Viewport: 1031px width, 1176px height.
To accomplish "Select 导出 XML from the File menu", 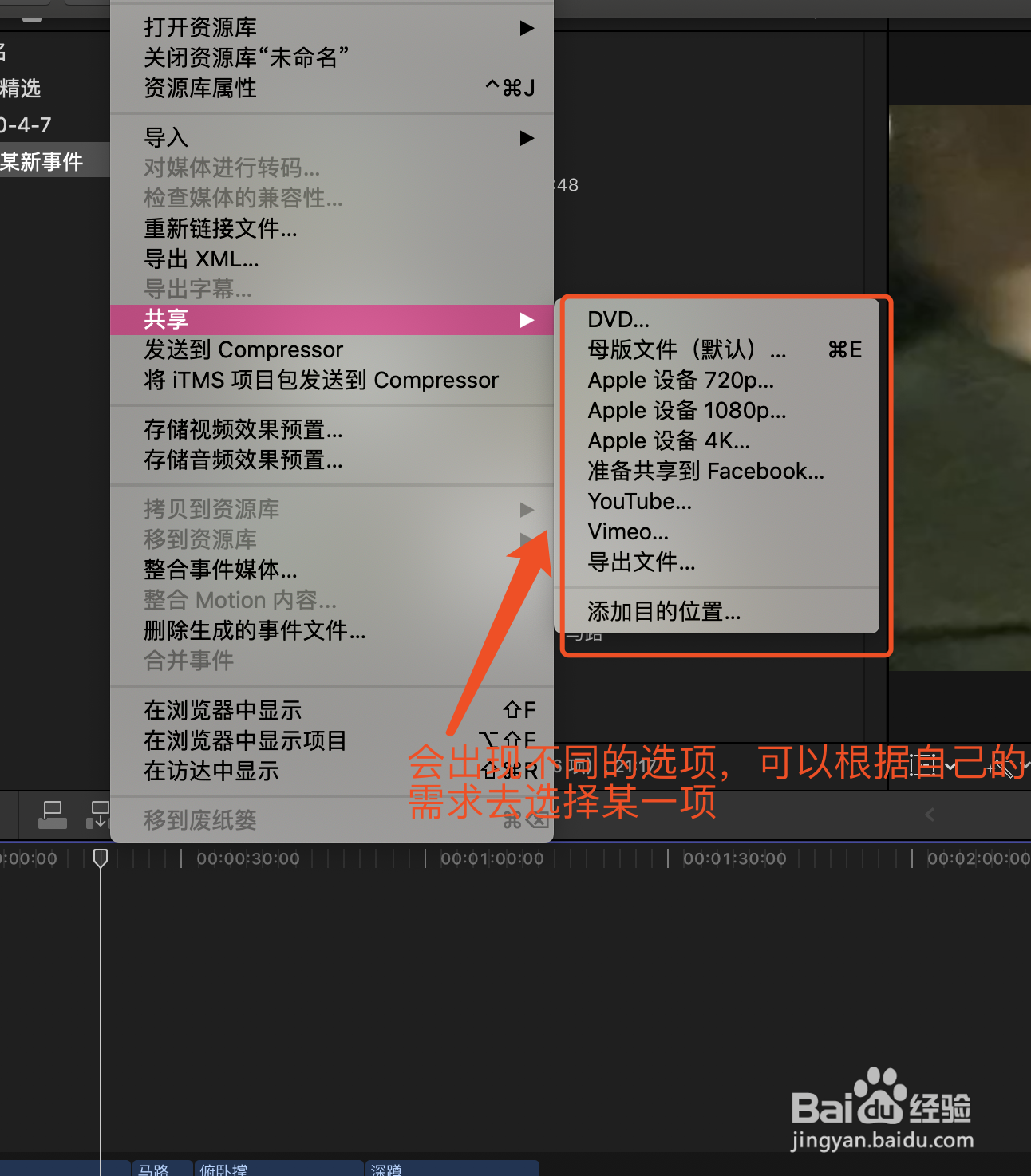I will [x=203, y=258].
